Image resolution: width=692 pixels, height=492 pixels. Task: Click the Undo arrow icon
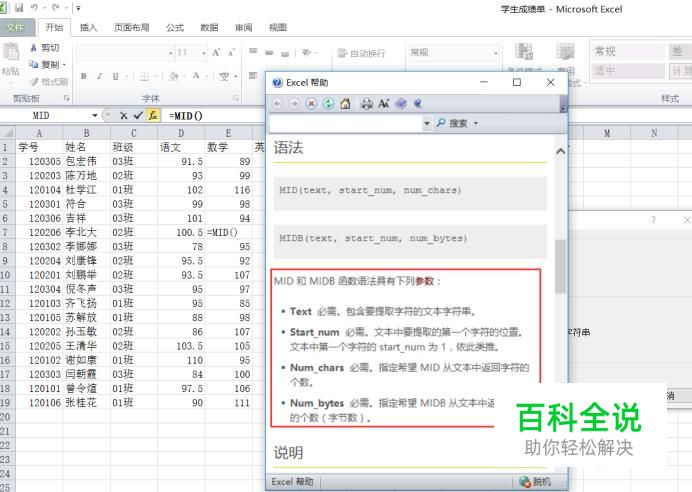click(35, 8)
